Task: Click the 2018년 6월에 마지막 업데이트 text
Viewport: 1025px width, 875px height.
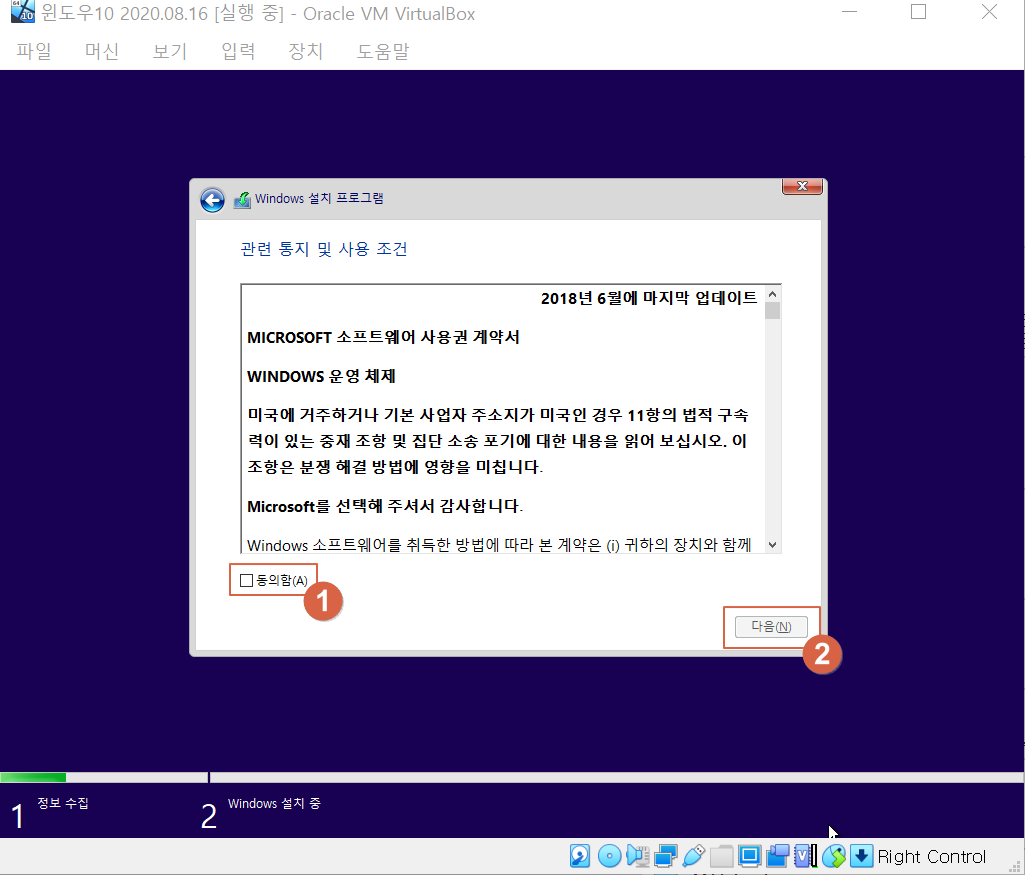Action: (649, 298)
